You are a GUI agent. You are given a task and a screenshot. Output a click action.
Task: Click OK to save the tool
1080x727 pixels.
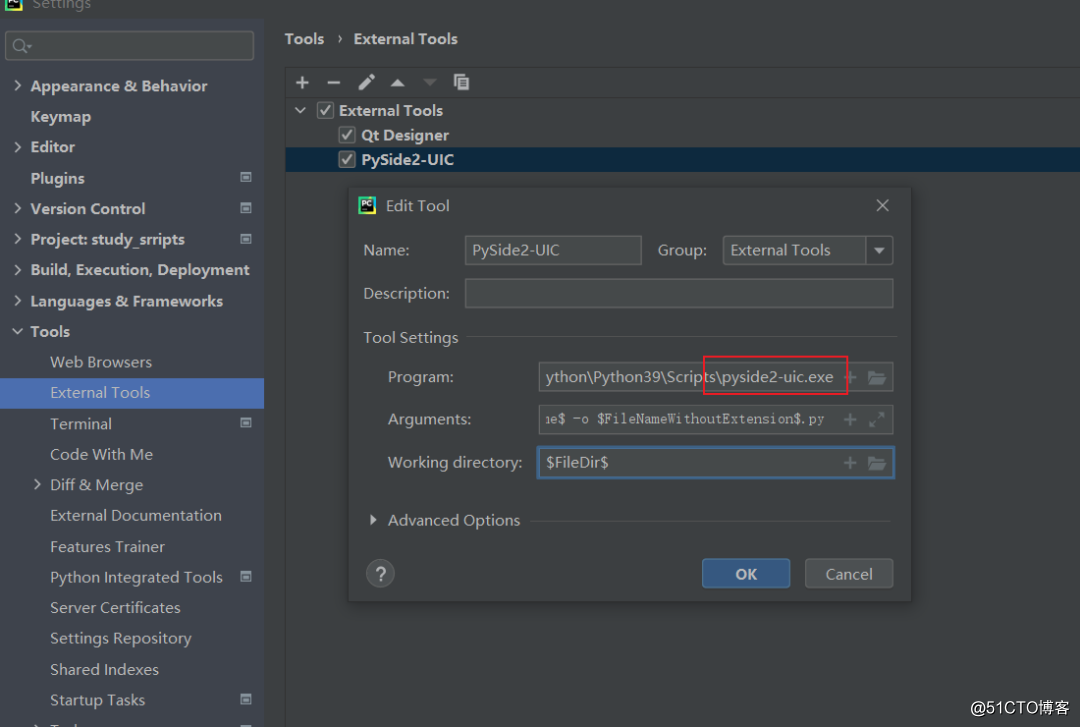point(746,573)
